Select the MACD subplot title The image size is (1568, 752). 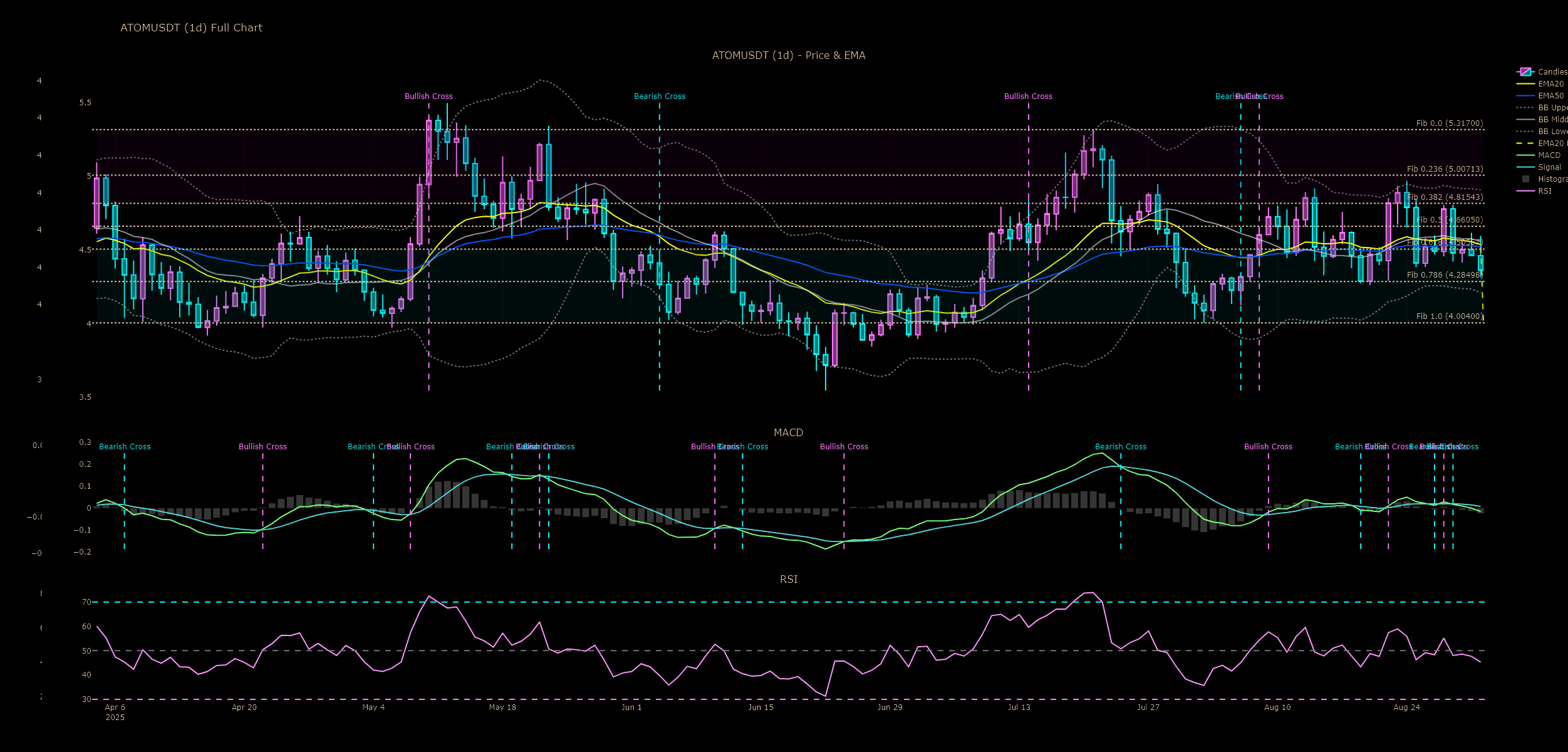pos(788,432)
